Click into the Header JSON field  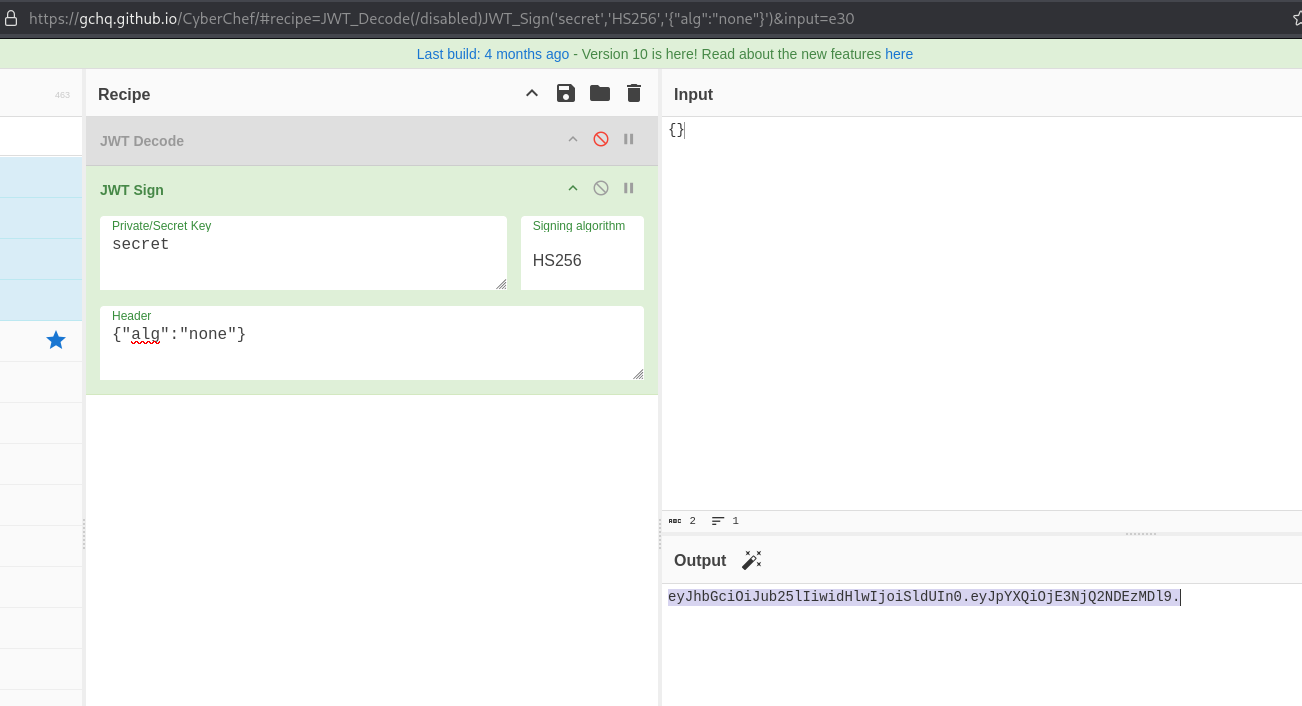pos(370,350)
